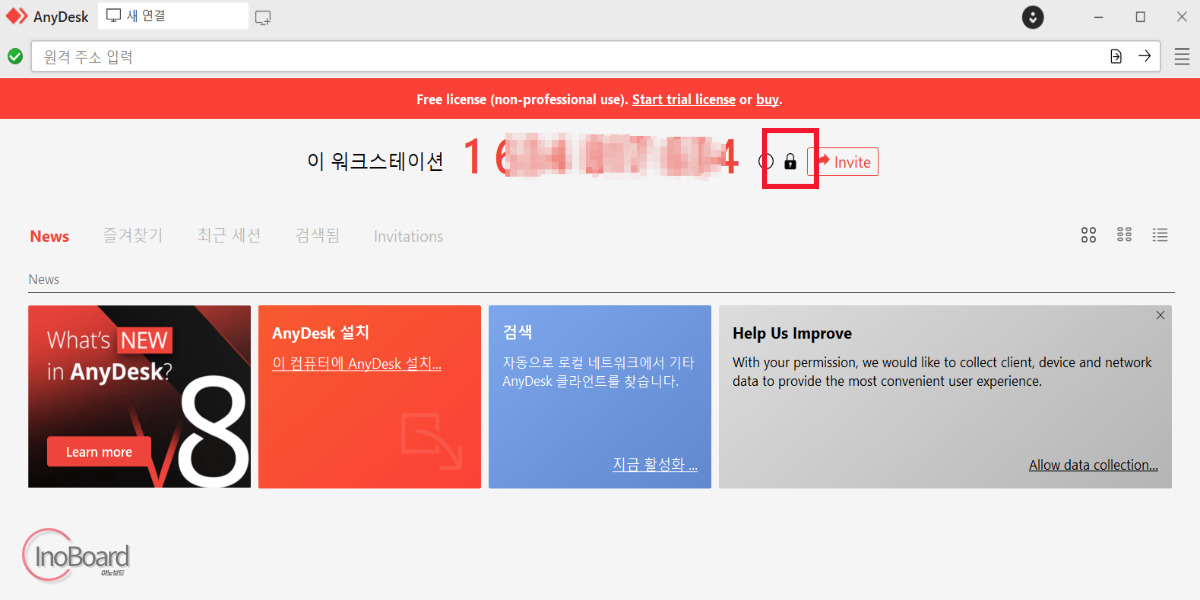
Task: Click the green connection status checkmark
Action: click(15, 56)
